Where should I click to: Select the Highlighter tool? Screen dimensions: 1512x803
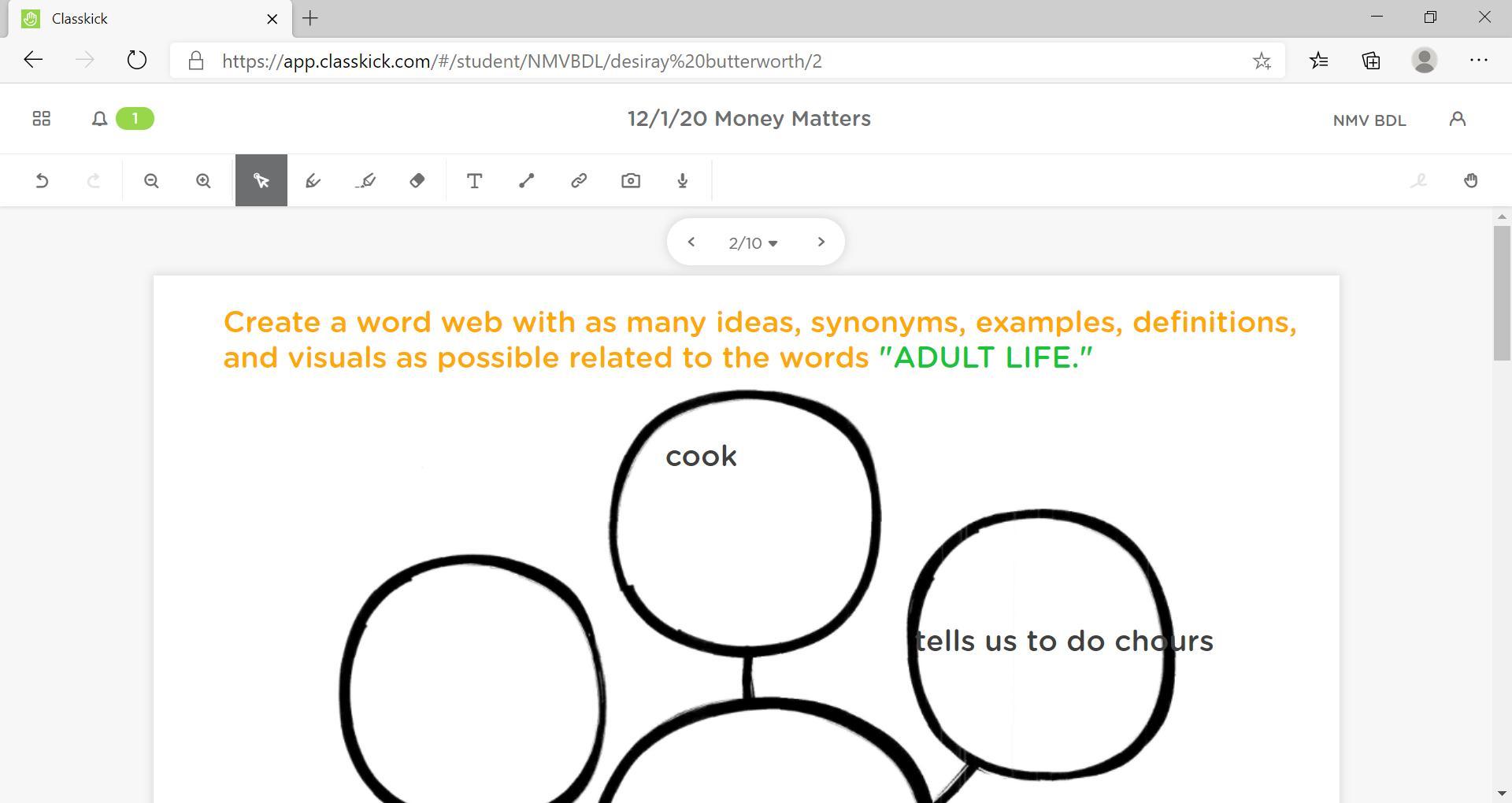coord(365,181)
